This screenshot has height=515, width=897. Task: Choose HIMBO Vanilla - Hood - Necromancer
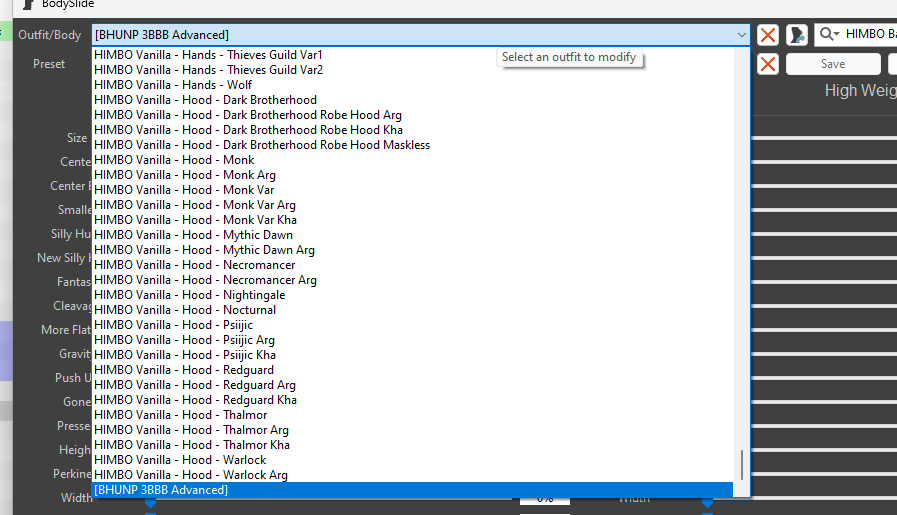[x=412, y=265]
